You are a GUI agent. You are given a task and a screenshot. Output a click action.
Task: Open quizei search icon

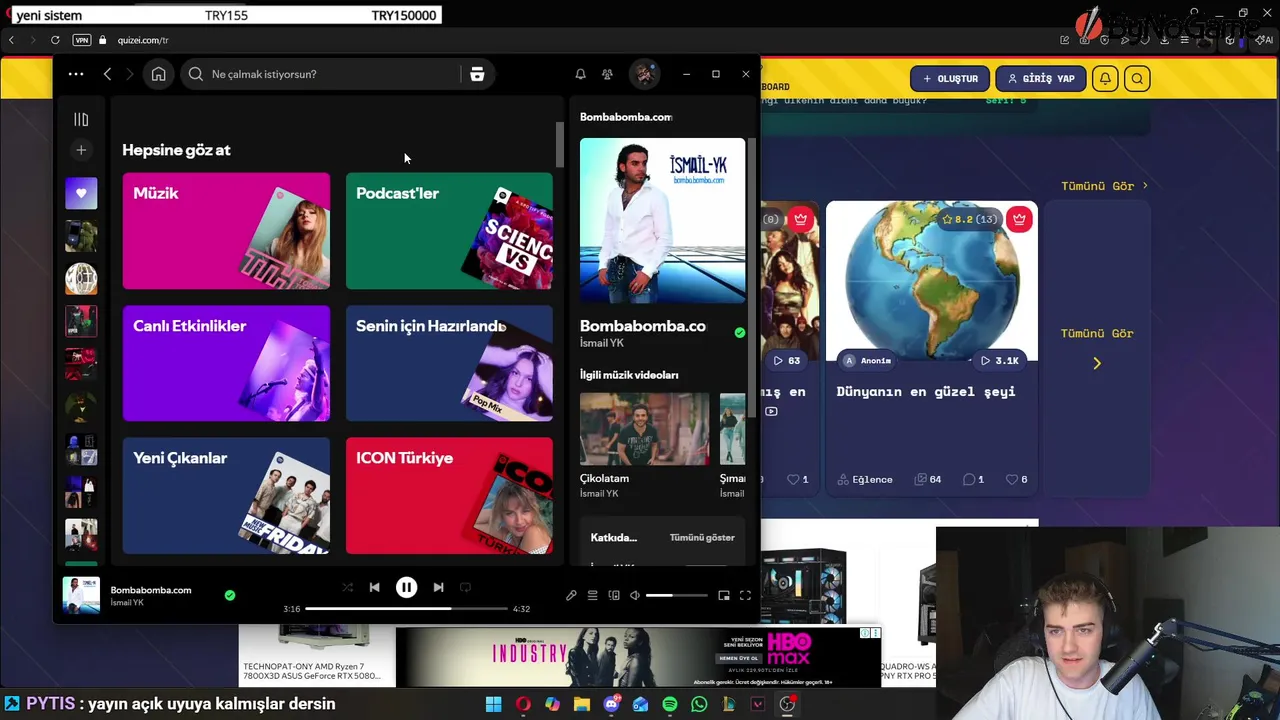(1137, 79)
